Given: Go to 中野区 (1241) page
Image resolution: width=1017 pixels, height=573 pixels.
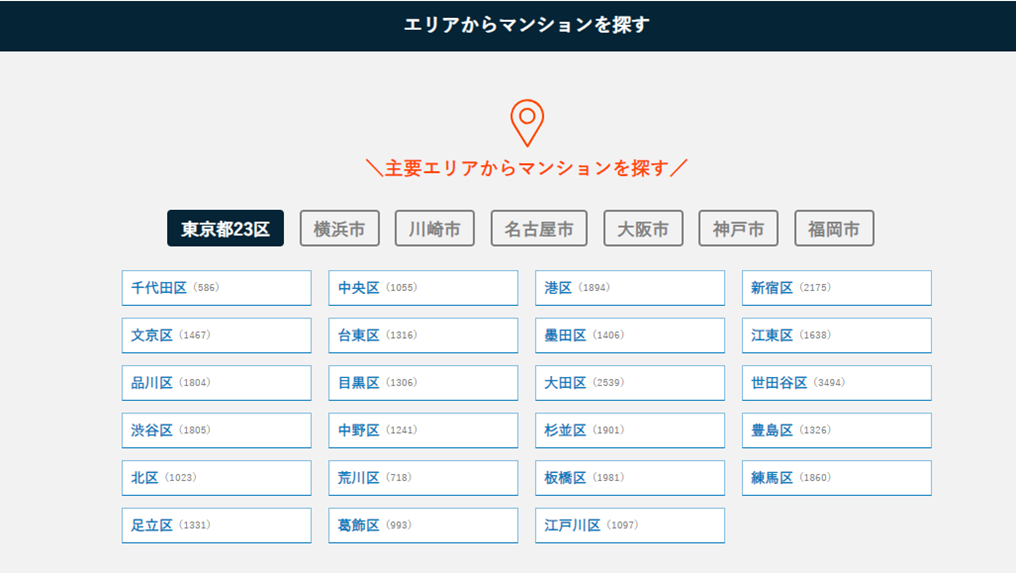Looking at the screenshot, I should (423, 430).
